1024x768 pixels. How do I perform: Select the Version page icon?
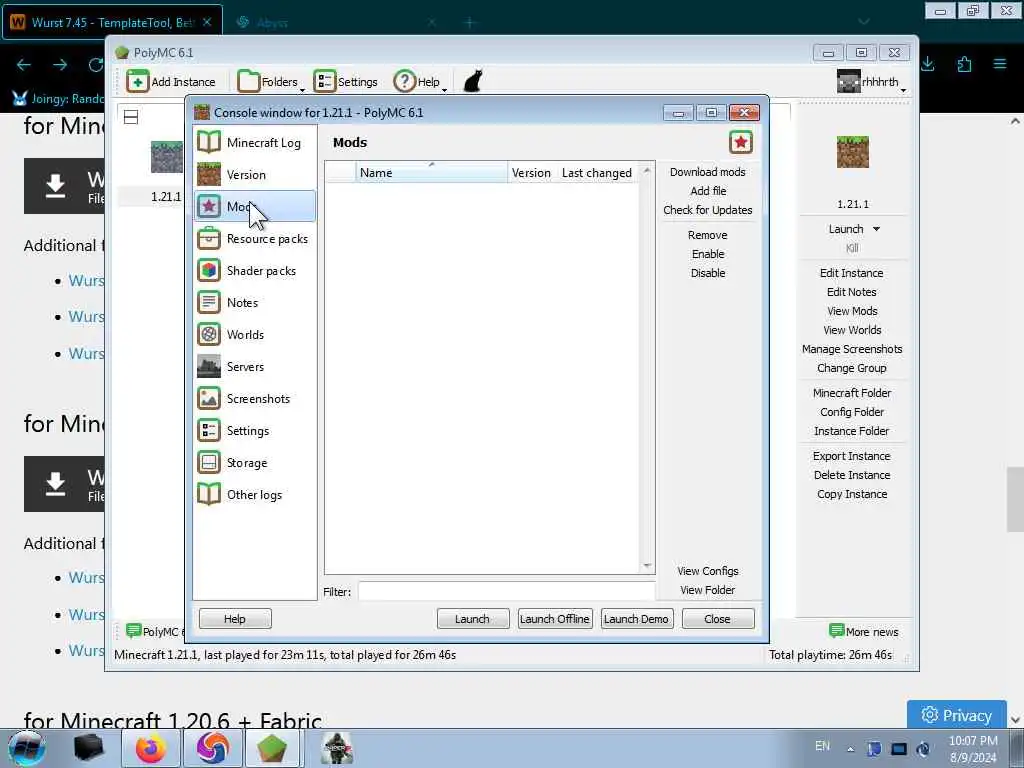[x=209, y=174]
